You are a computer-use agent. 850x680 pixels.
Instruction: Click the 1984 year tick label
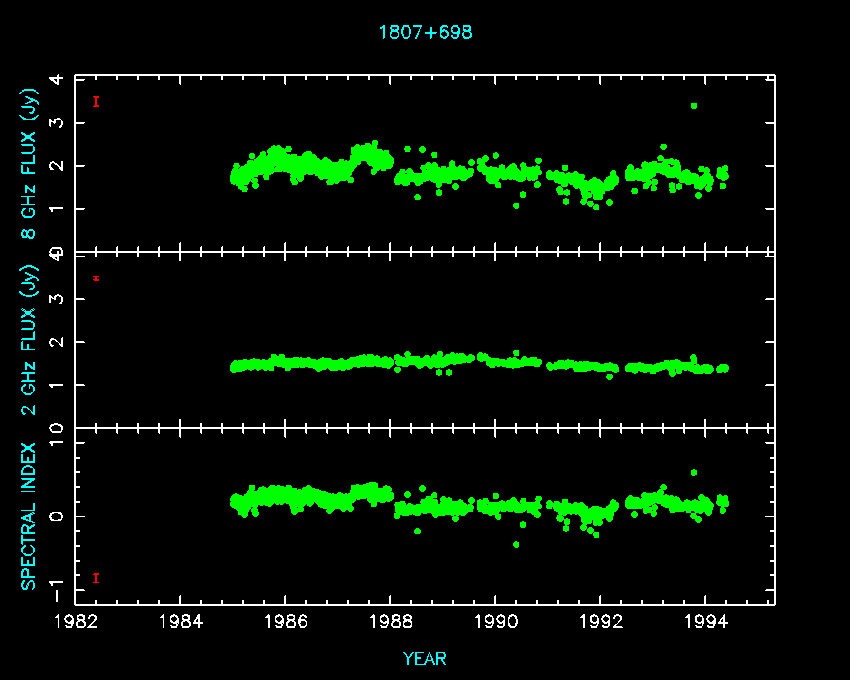pyautogui.click(x=181, y=622)
